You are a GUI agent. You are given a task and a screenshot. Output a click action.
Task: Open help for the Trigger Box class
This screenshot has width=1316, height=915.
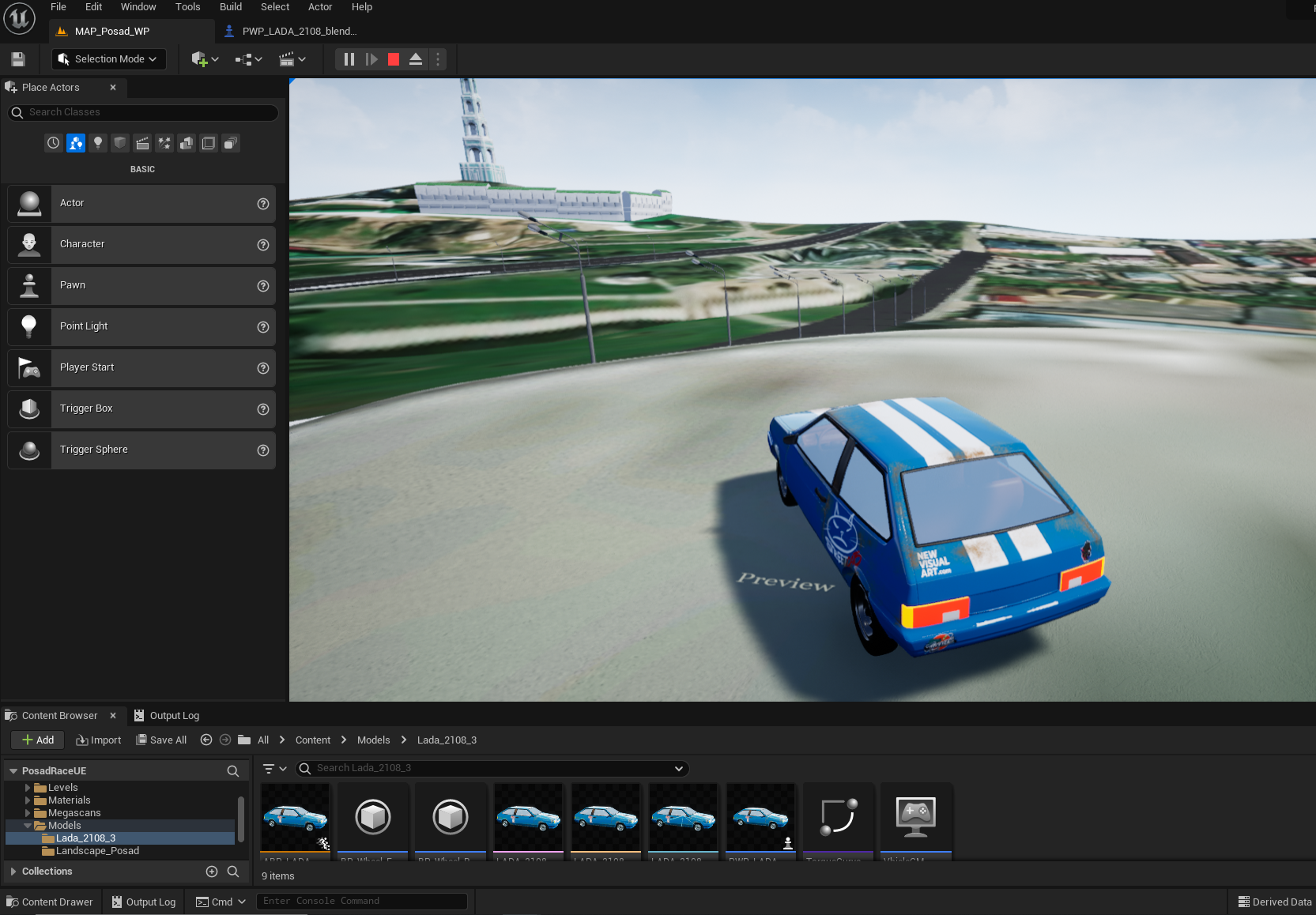pos(263,409)
